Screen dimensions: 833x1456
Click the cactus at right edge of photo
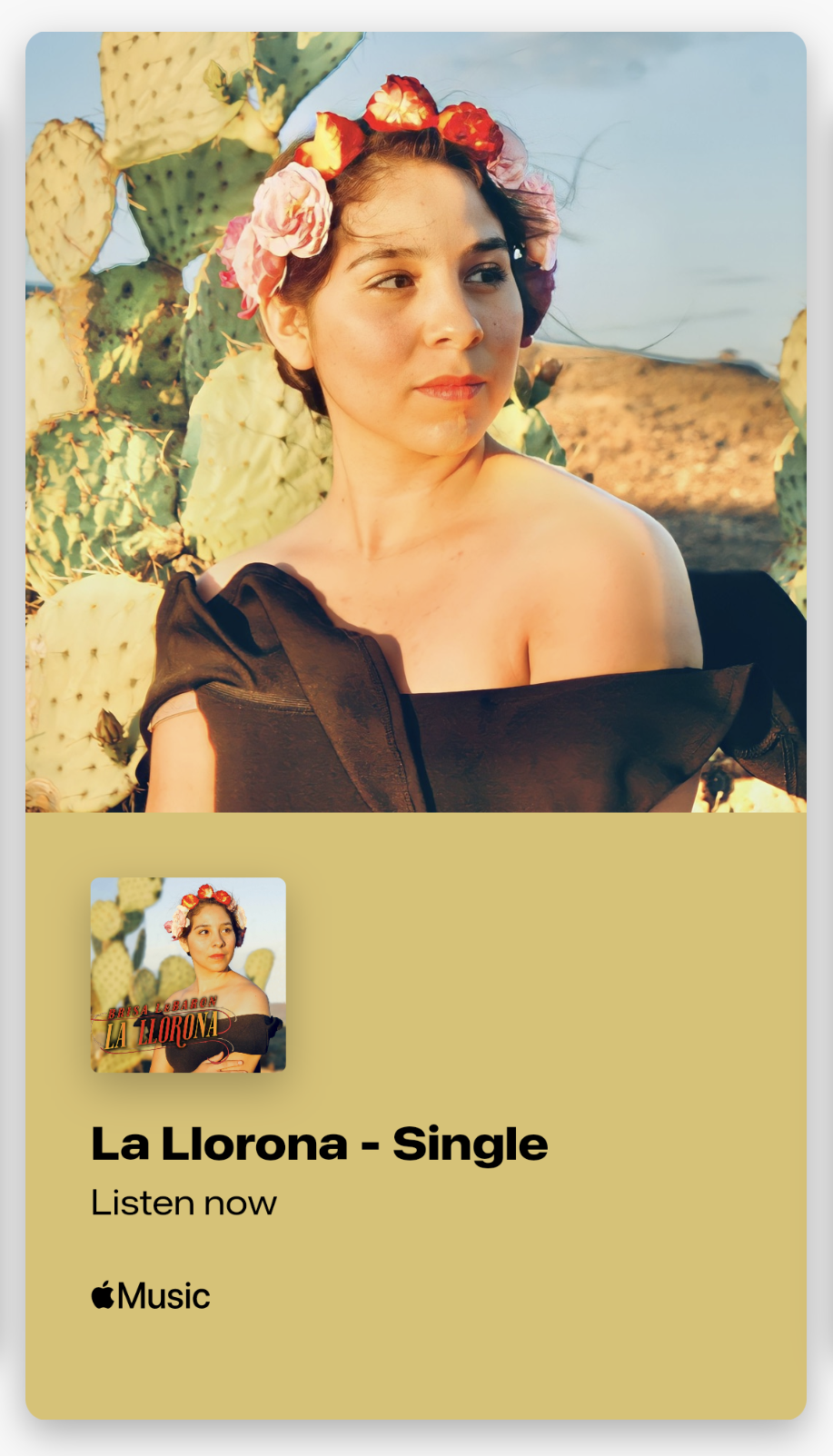pos(792,454)
